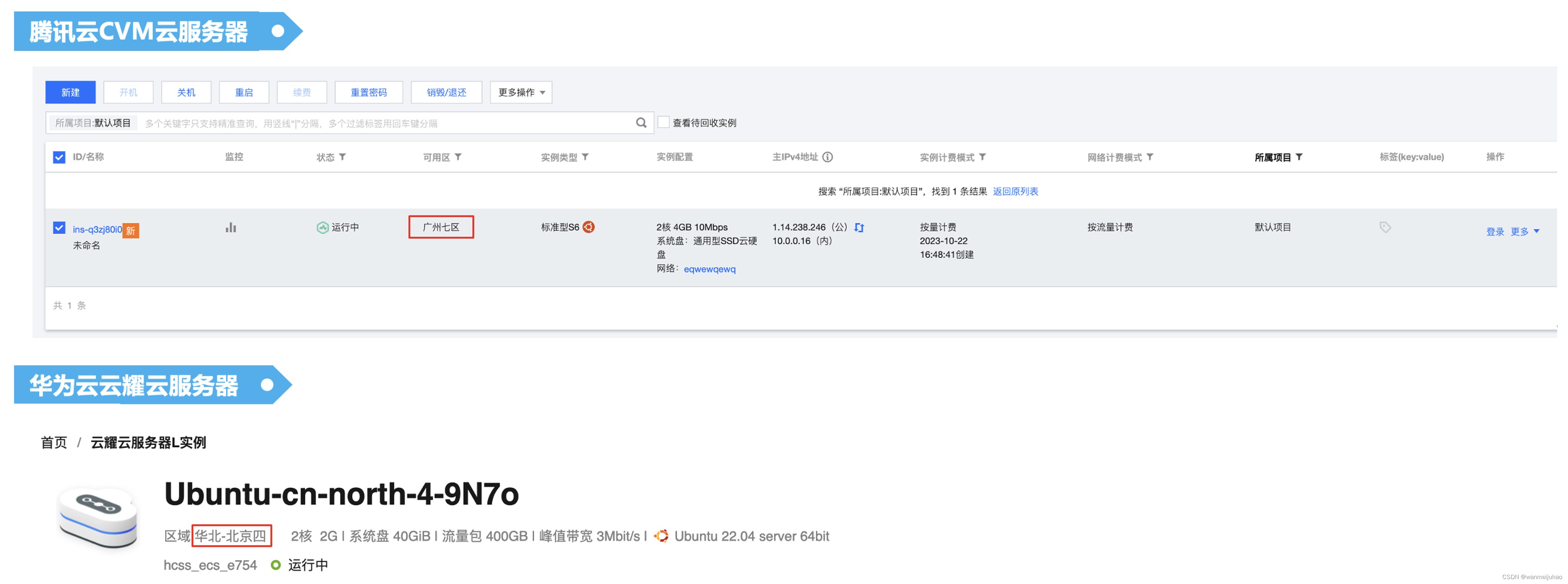
Task: Click the 所属项目:默认项目 filter tag
Action: click(93, 124)
